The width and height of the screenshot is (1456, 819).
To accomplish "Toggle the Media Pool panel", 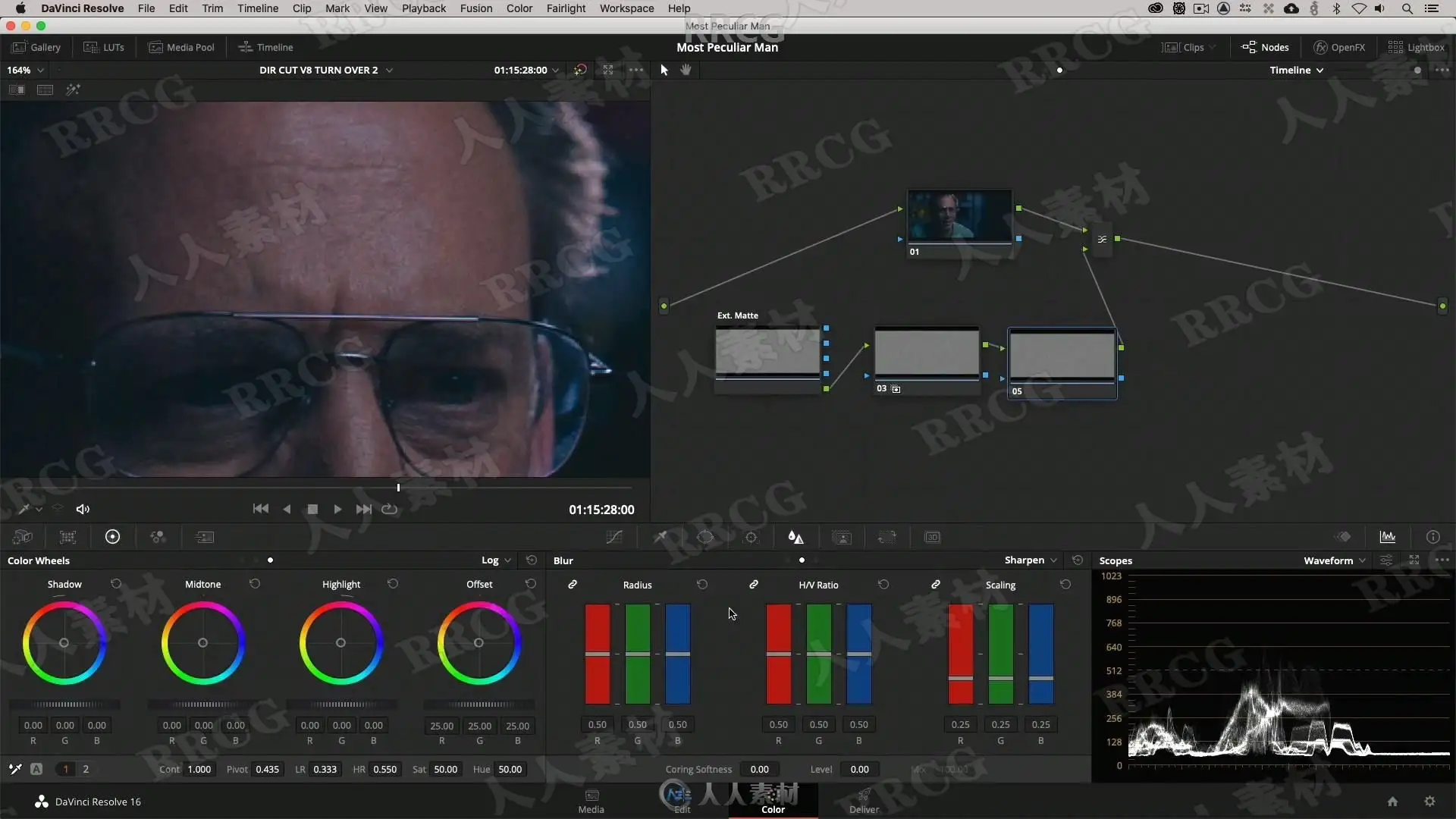I will pos(181,47).
